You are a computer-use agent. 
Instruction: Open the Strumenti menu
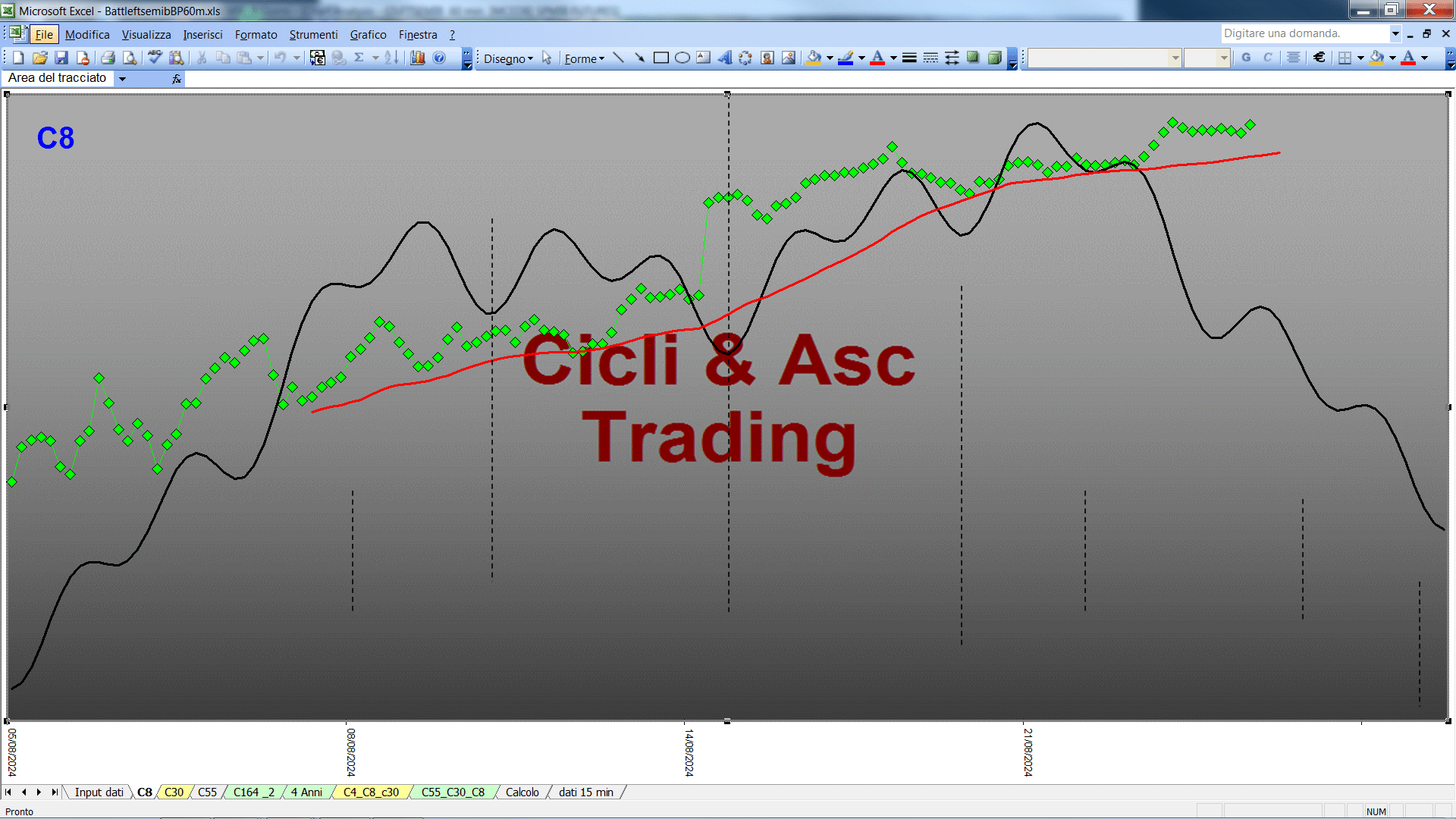(313, 35)
